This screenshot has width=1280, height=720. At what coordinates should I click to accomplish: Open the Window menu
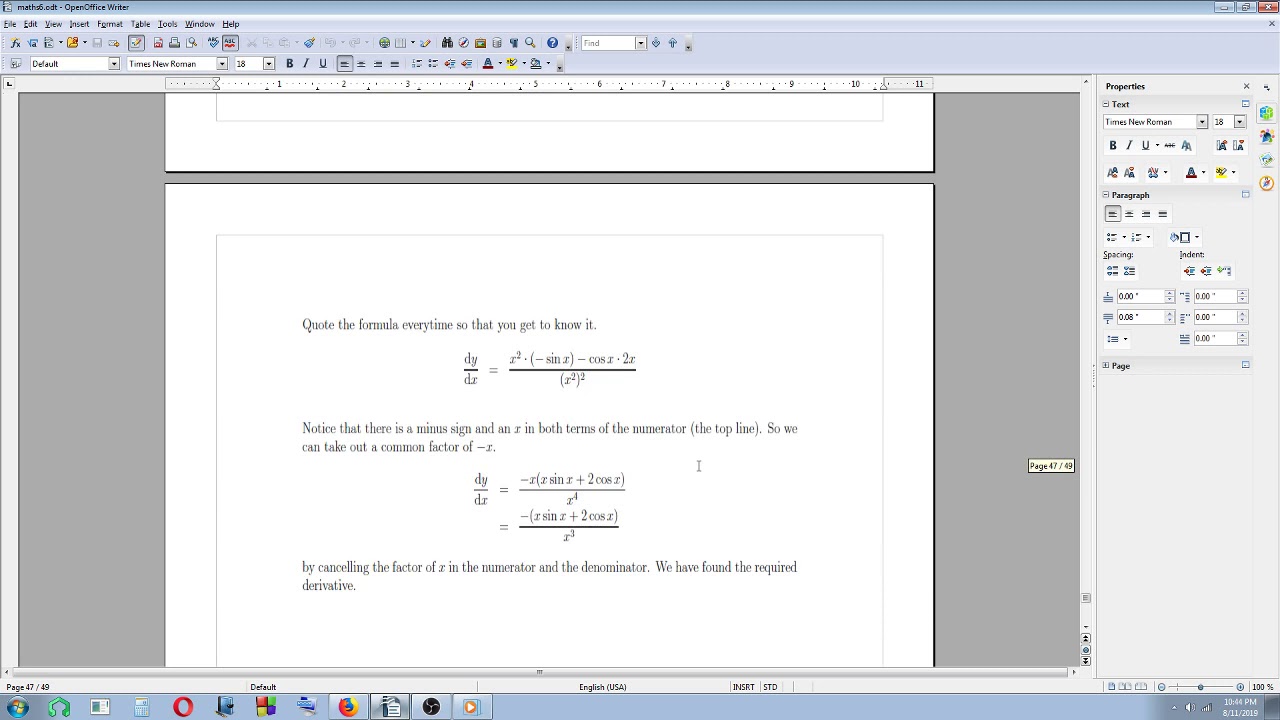click(x=199, y=24)
